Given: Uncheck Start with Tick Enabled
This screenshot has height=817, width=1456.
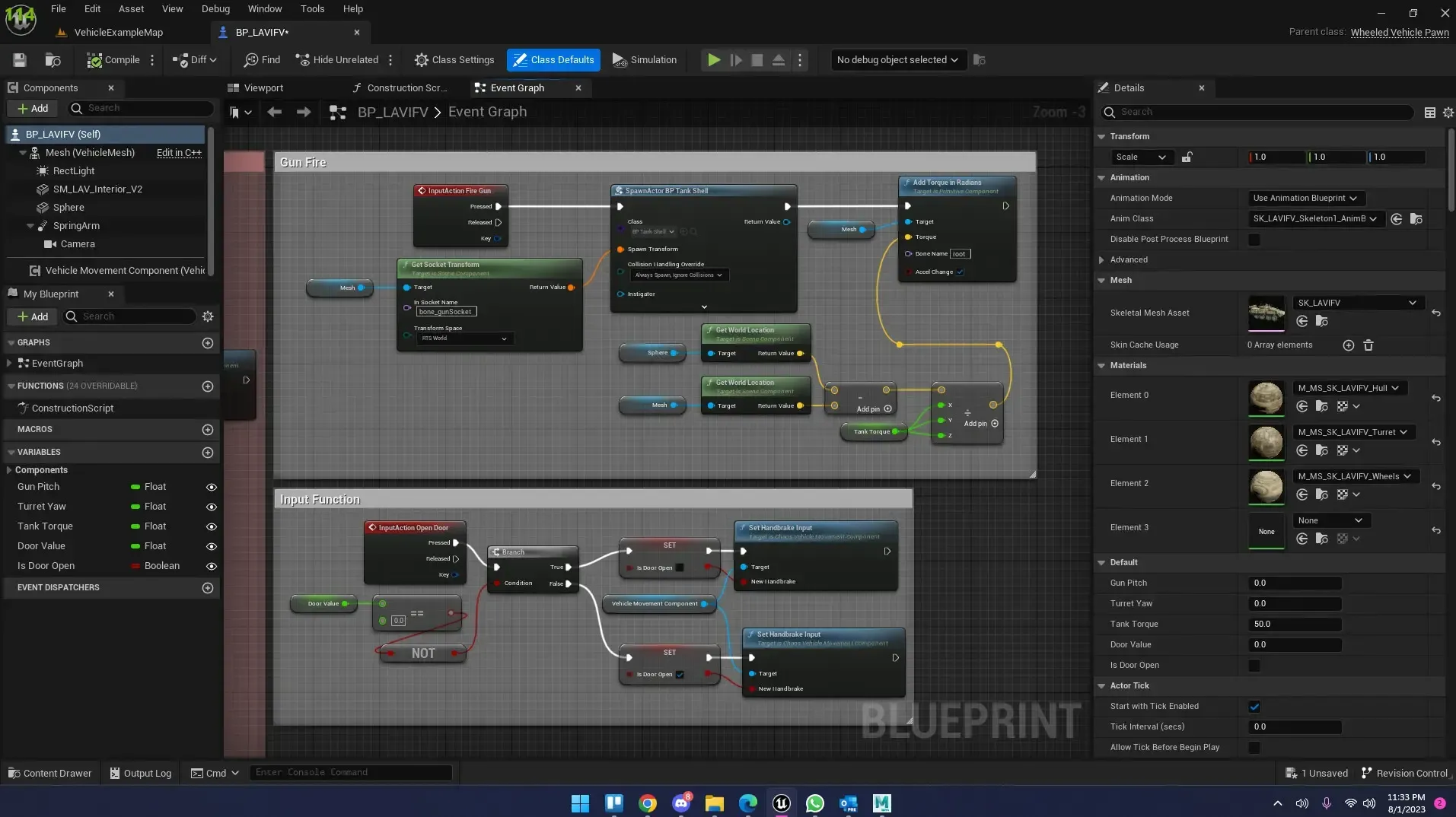Looking at the screenshot, I should (x=1254, y=707).
